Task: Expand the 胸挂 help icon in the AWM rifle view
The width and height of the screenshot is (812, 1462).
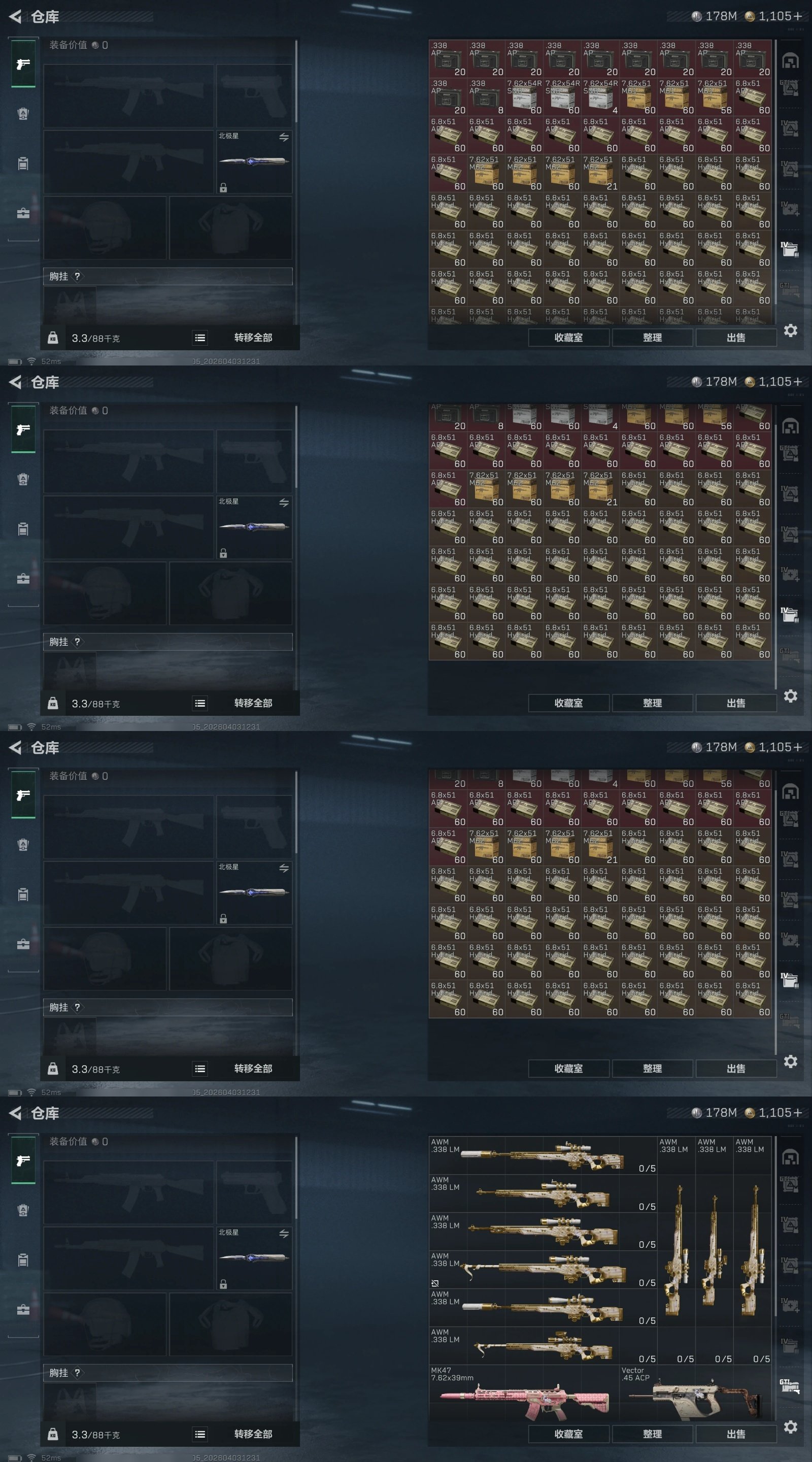Action: click(x=77, y=1372)
